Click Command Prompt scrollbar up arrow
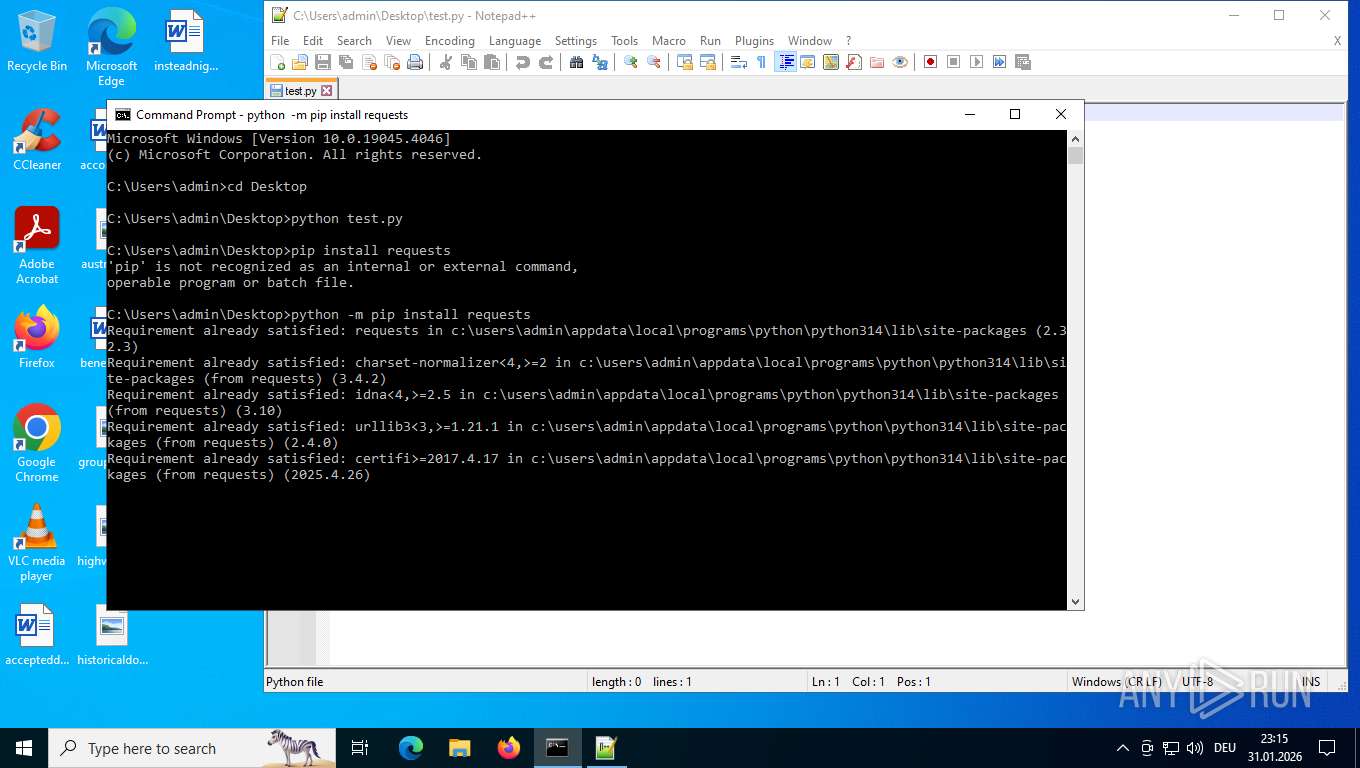1360x768 pixels. (1076, 138)
